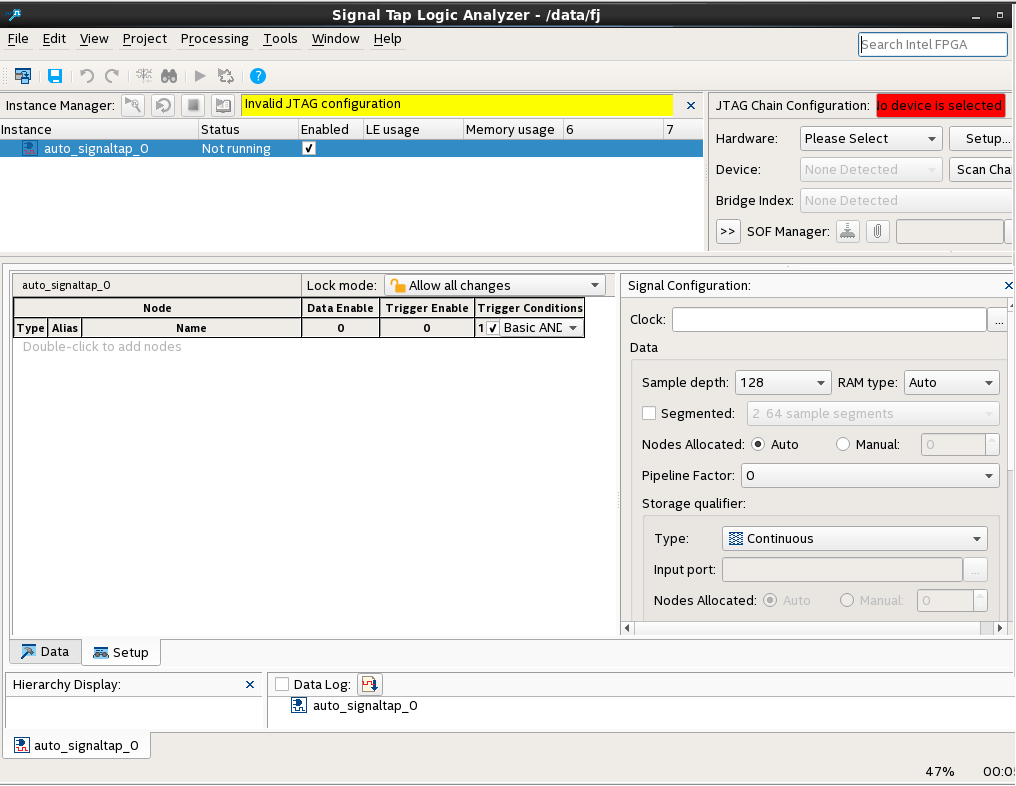Click the Clock input field

(828, 320)
